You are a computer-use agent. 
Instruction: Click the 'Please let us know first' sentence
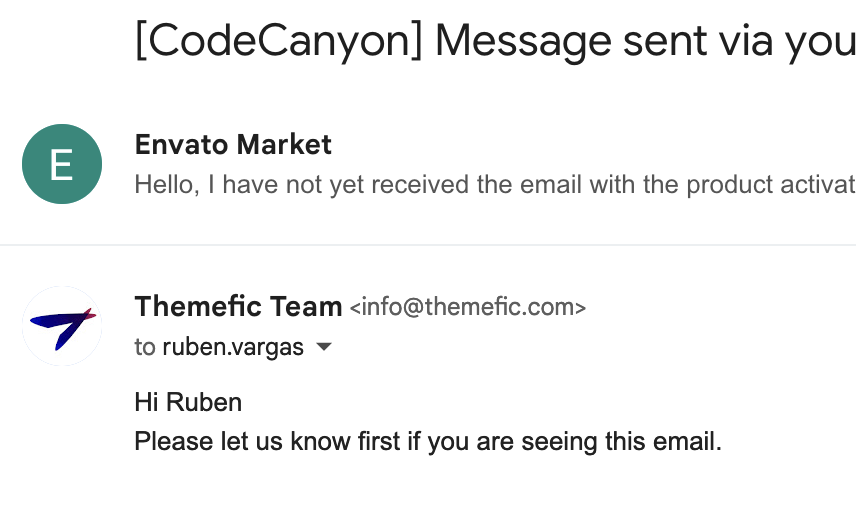(x=429, y=441)
